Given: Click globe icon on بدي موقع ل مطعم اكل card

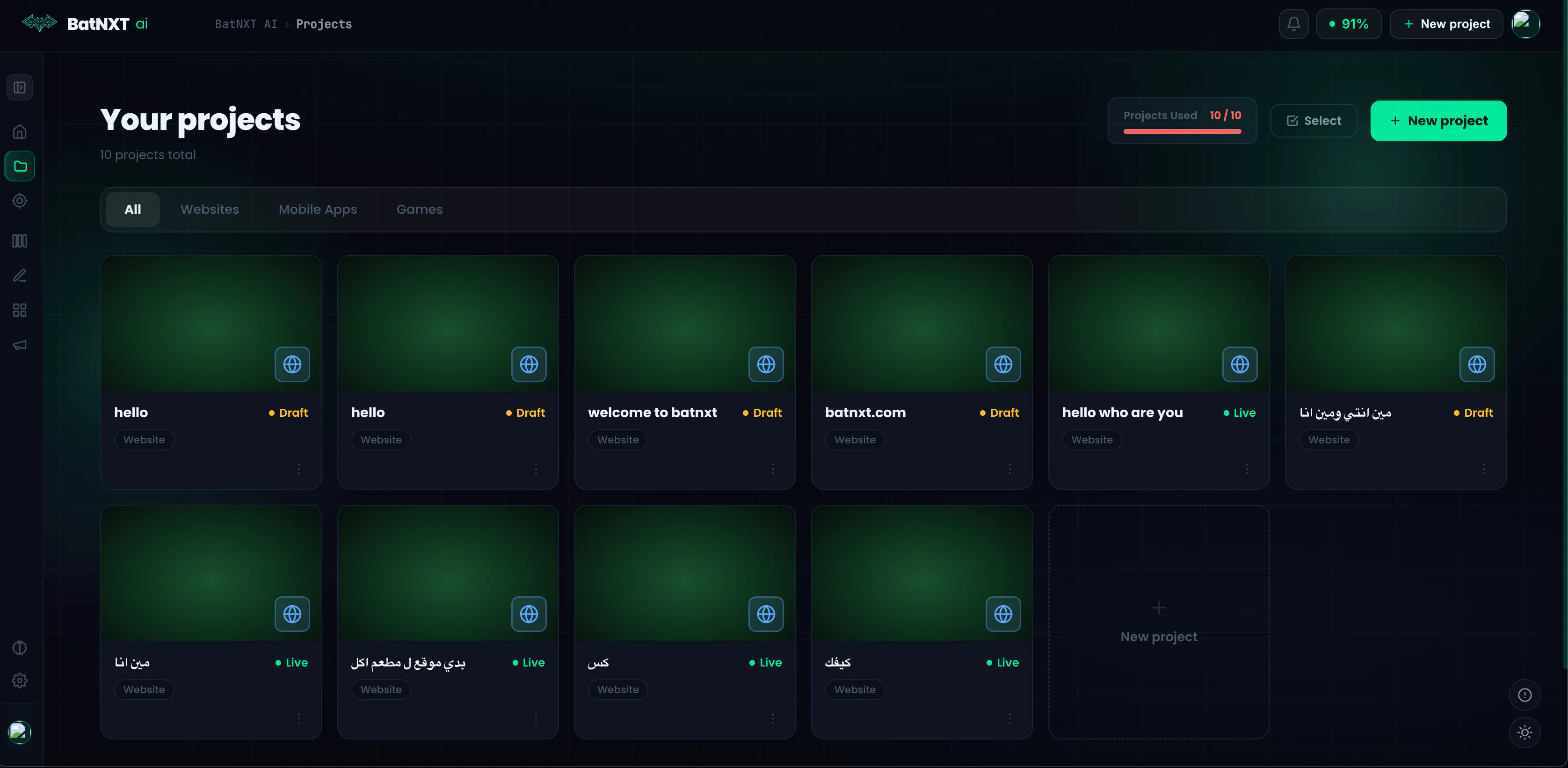Looking at the screenshot, I should click(529, 614).
